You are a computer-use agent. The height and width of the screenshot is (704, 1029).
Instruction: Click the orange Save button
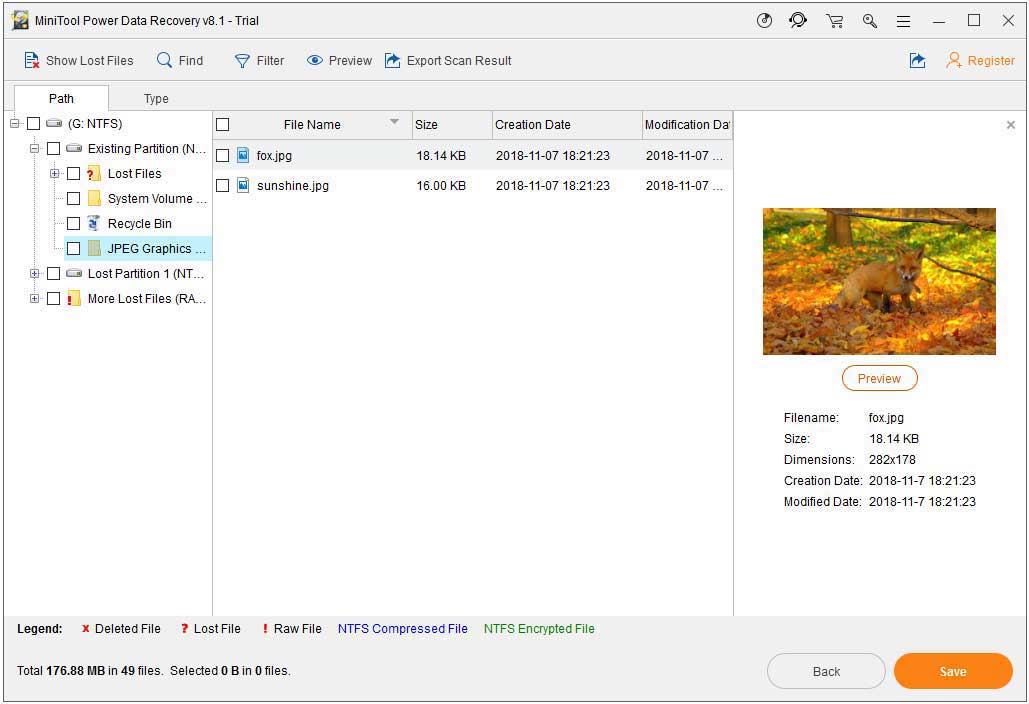952,671
